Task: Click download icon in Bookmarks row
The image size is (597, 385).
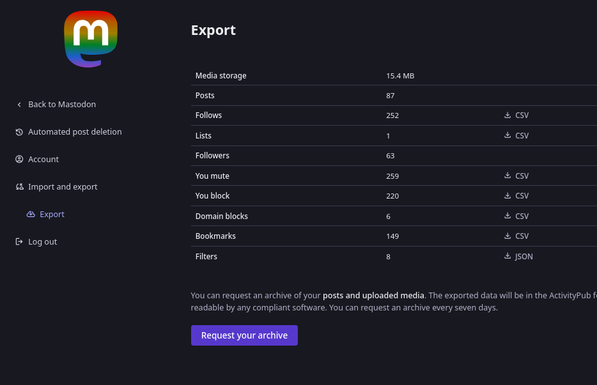Action: pos(508,236)
